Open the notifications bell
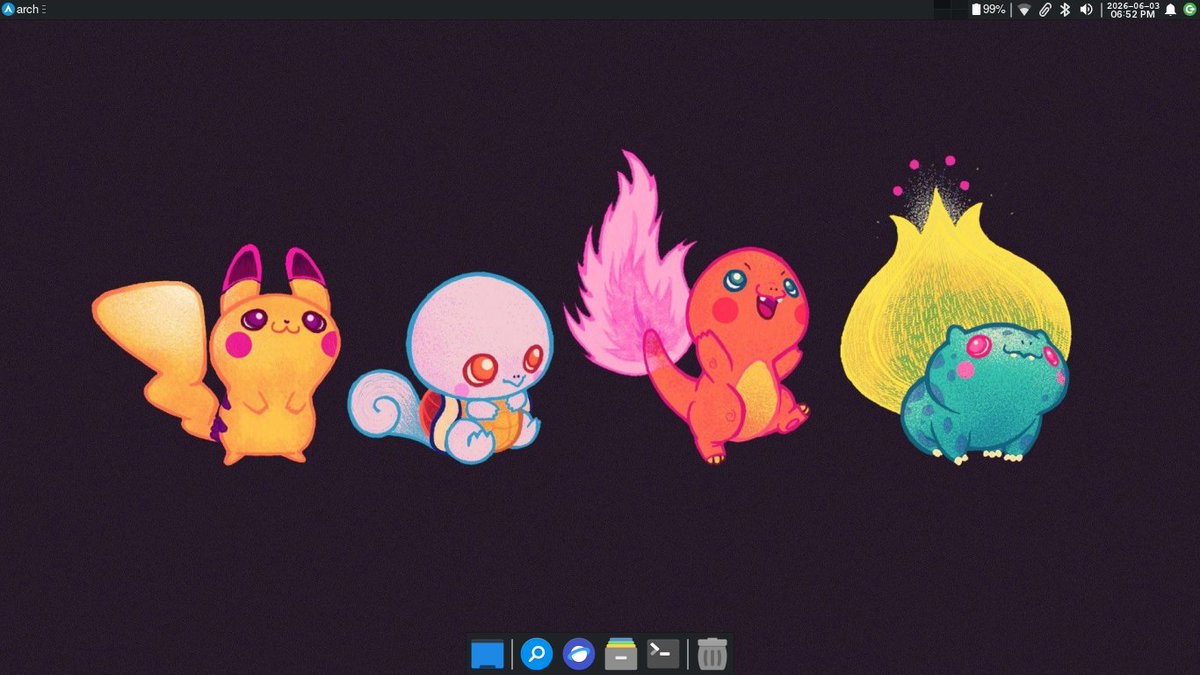This screenshot has height=675, width=1200. tap(1170, 9)
